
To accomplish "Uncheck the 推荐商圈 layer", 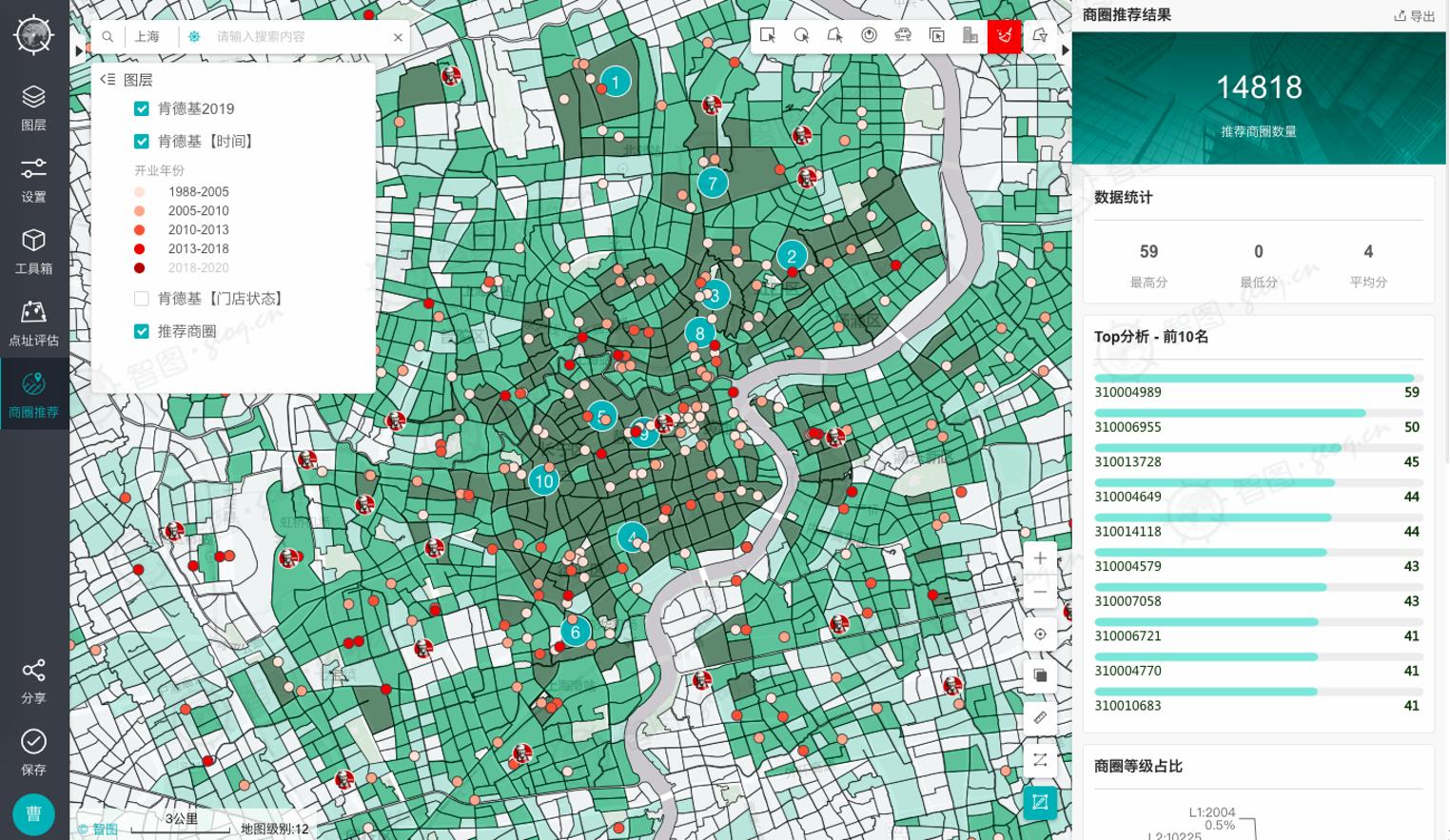I will coord(142,331).
